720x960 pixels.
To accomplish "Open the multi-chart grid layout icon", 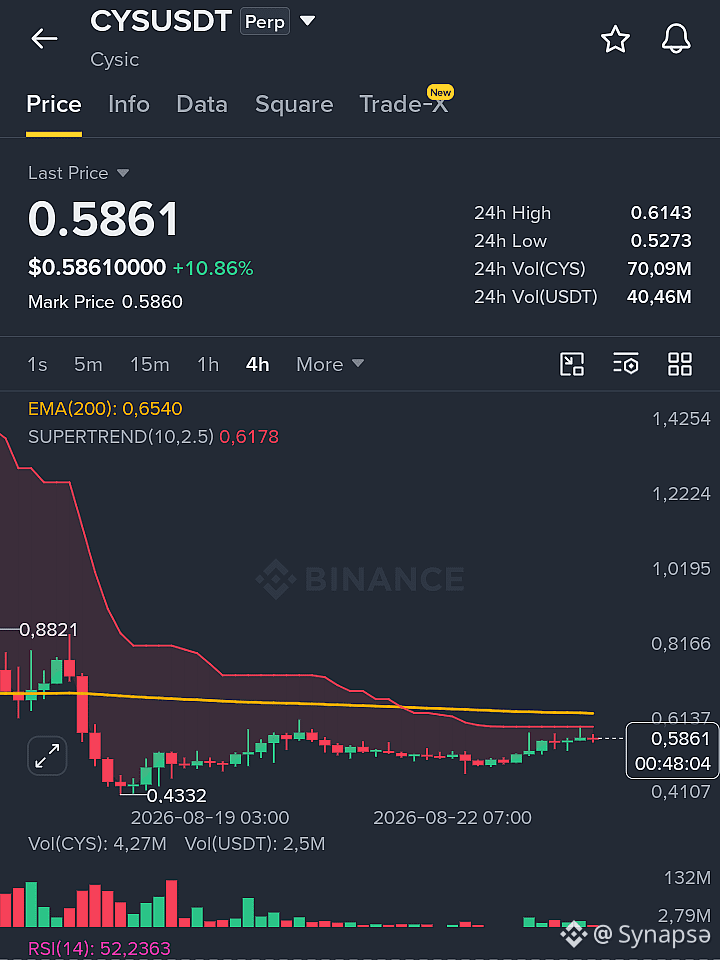I will point(680,364).
